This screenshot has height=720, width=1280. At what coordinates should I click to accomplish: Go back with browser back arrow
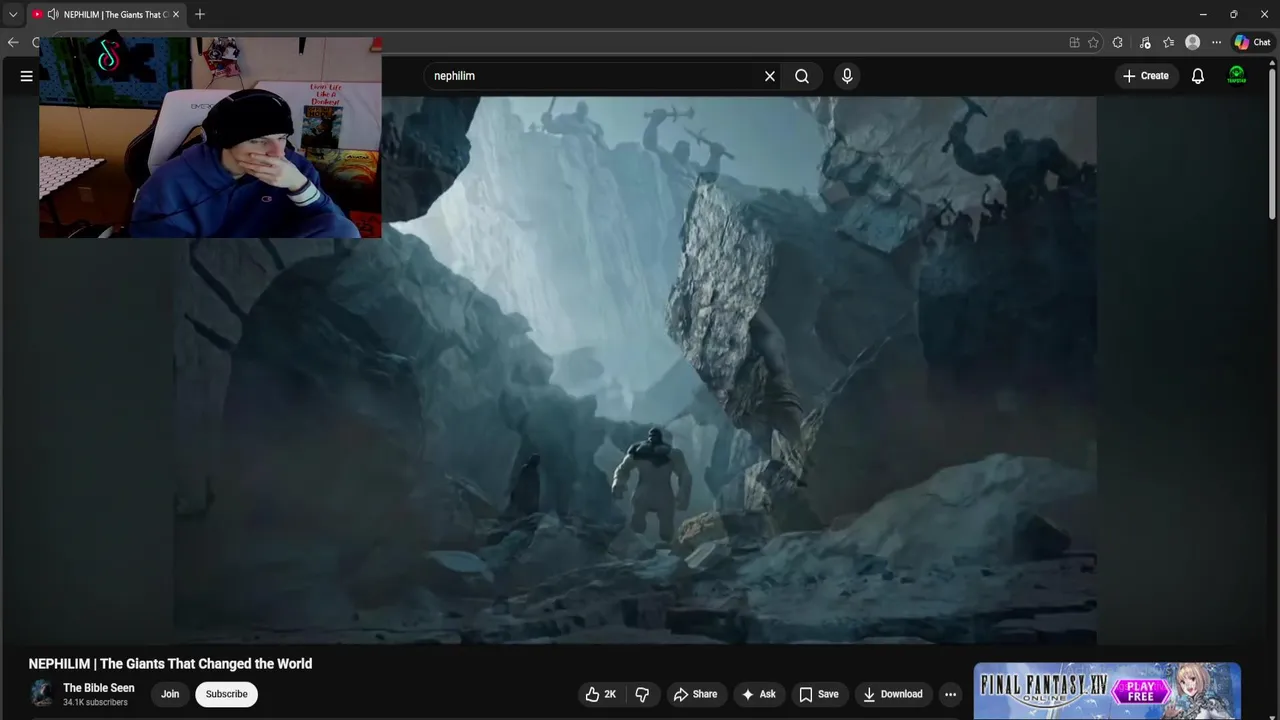coord(13,42)
